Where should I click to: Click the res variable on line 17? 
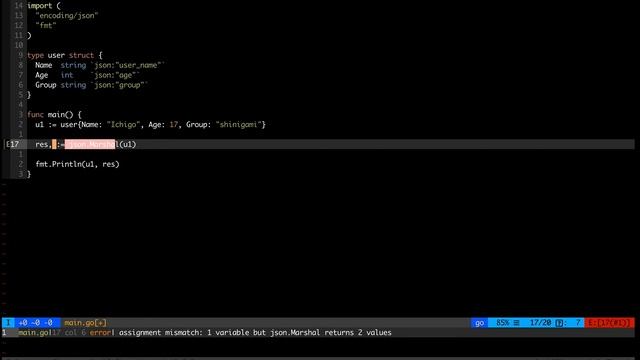[42, 144]
